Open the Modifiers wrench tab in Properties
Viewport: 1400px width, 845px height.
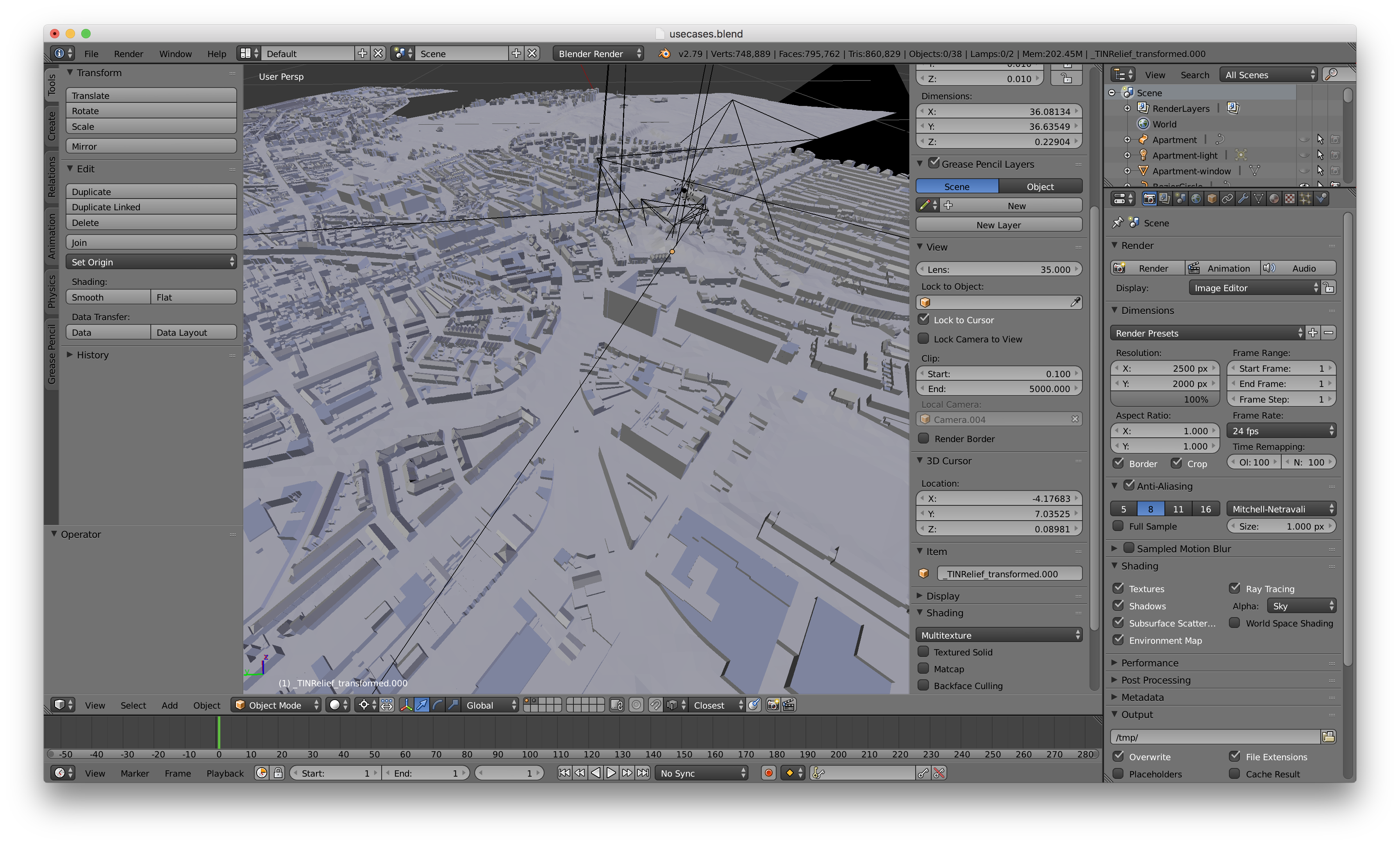(x=1243, y=199)
